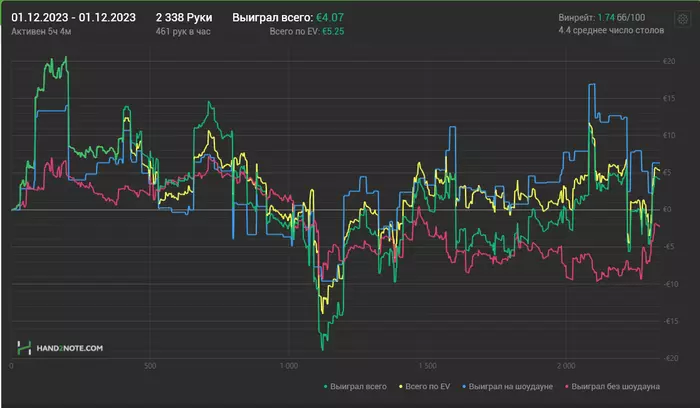Click the €20 y-axis label
The height and width of the screenshot is (408, 700).
tap(669, 61)
